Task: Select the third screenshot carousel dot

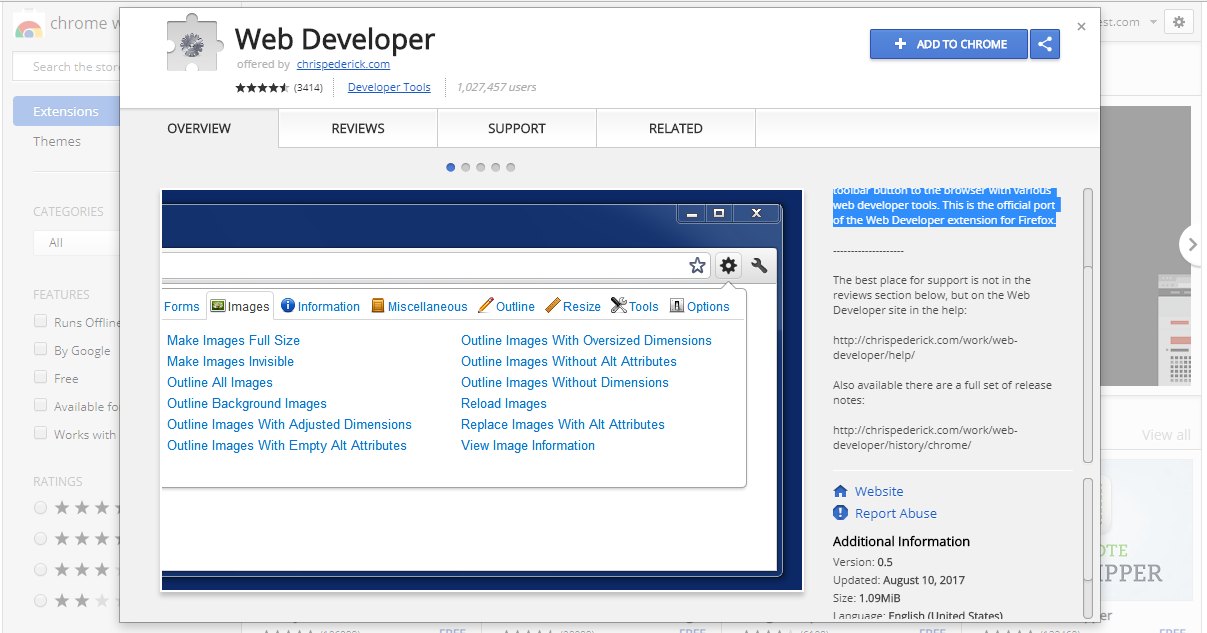Action: pos(481,167)
